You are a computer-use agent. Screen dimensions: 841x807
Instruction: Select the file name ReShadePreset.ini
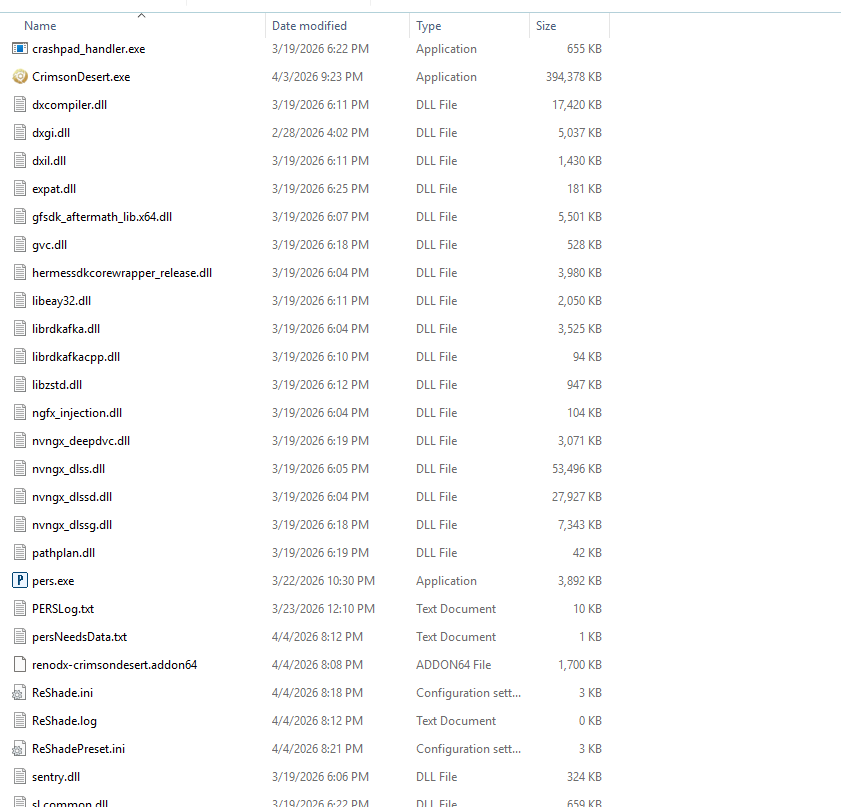pyautogui.click(x=78, y=749)
